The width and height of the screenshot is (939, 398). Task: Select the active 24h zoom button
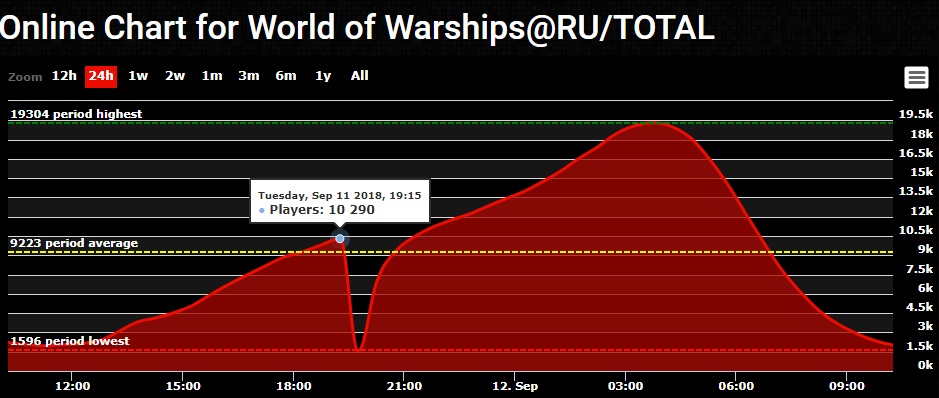coord(101,76)
